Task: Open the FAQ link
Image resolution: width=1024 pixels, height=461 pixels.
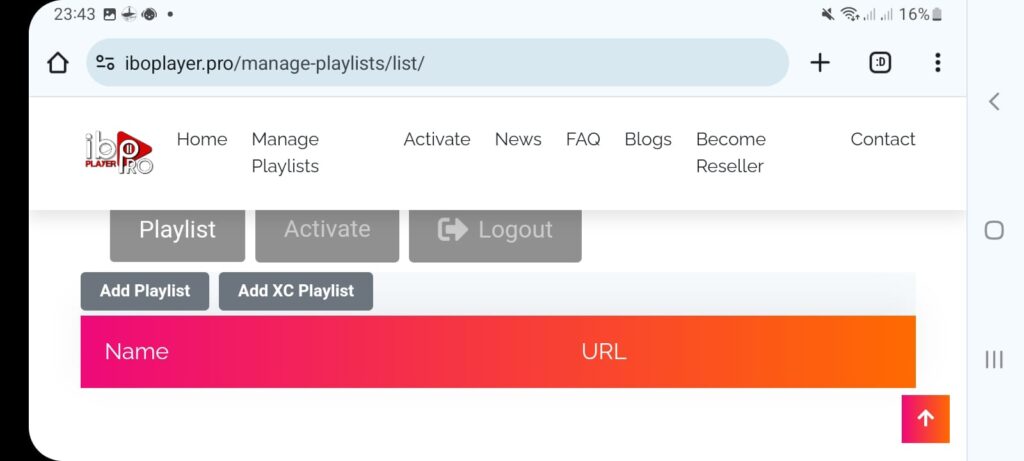Action: coord(583,140)
